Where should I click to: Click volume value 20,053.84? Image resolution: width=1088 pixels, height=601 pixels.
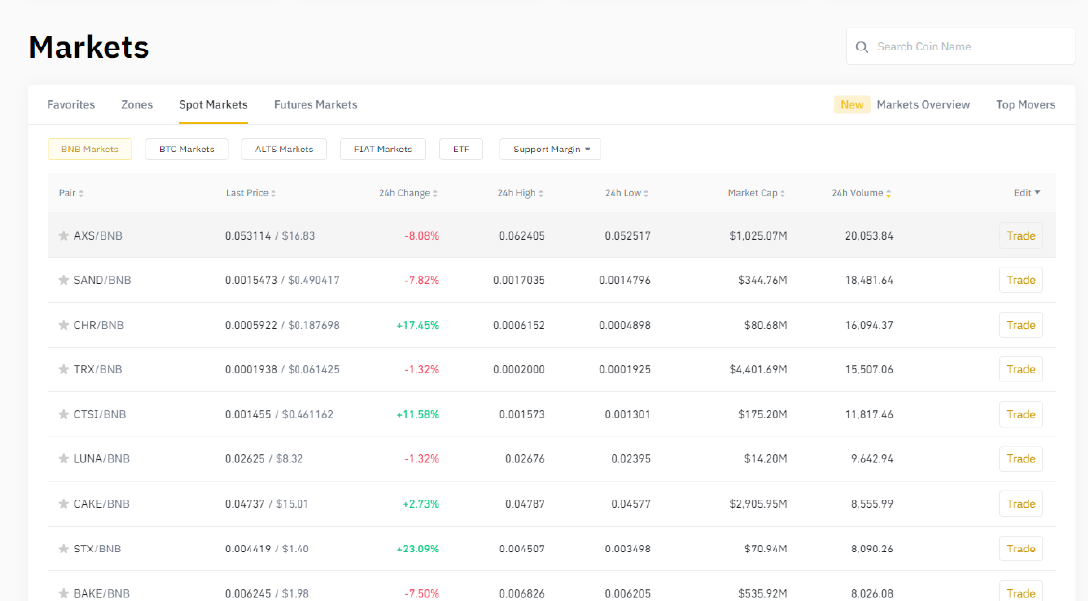869,236
